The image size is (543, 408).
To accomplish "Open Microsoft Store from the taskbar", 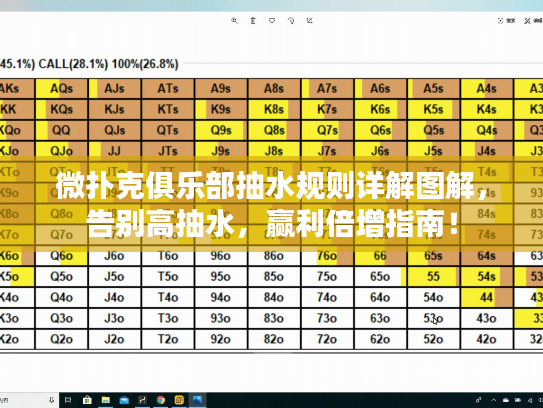I will [87, 400].
